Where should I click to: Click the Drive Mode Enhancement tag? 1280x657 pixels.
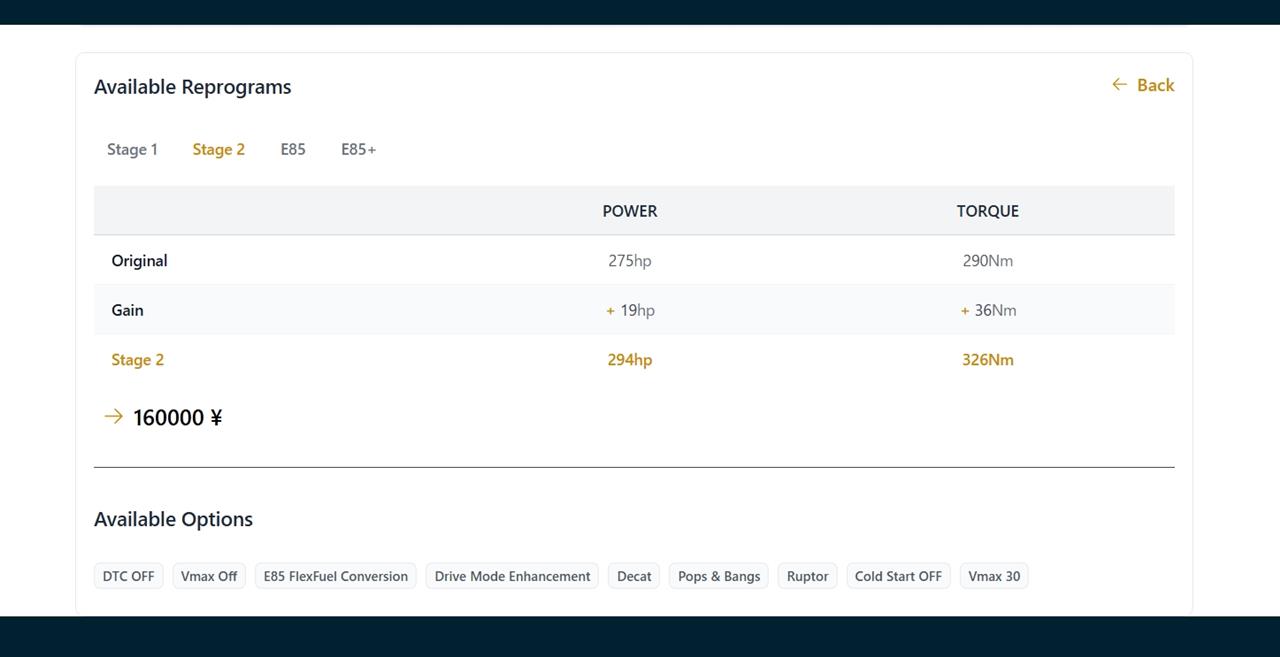point(512,576)
